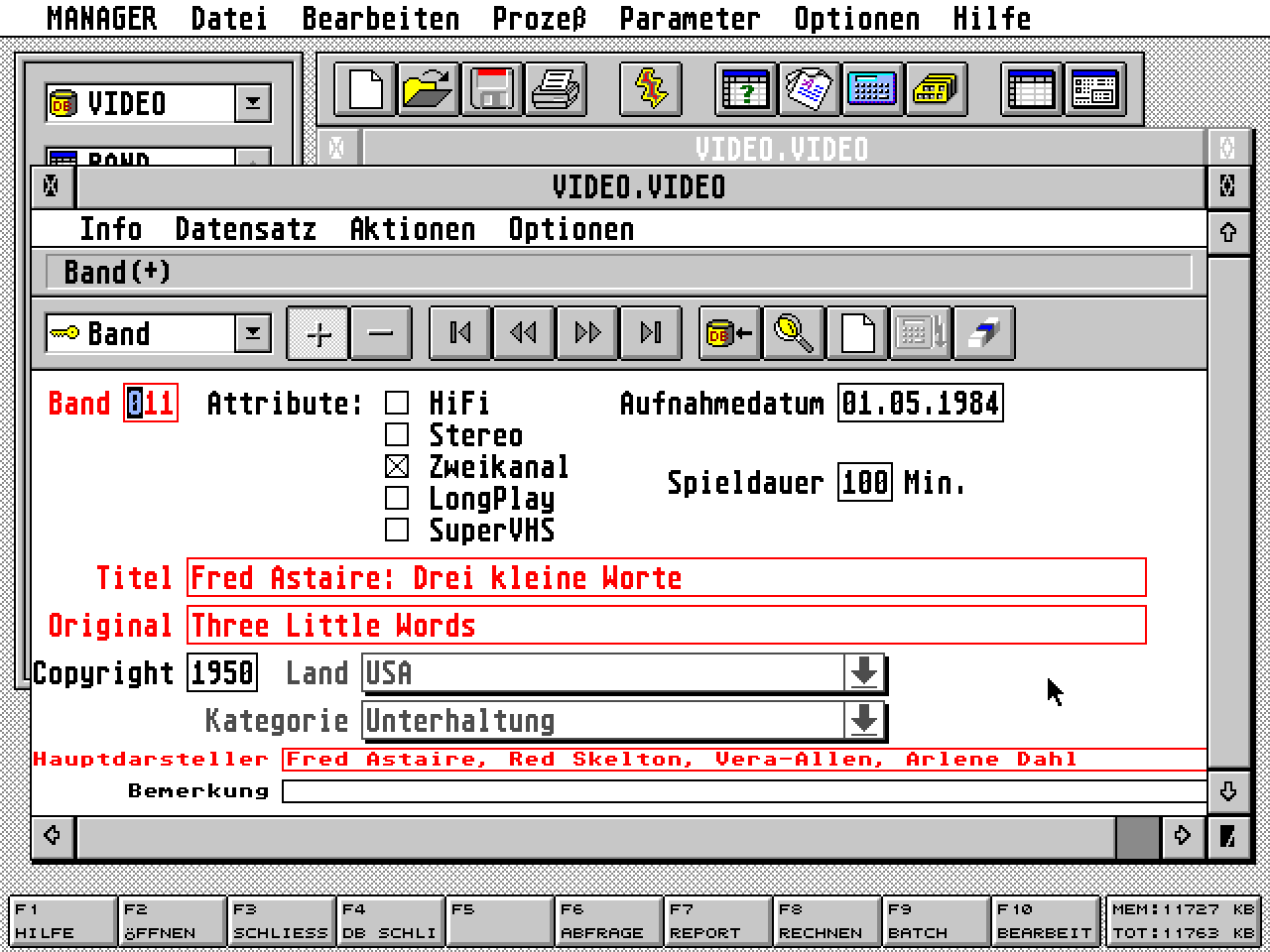Click the magnifying glass search icon
This screenshot has height=952, width=1270.
[793, 333]
